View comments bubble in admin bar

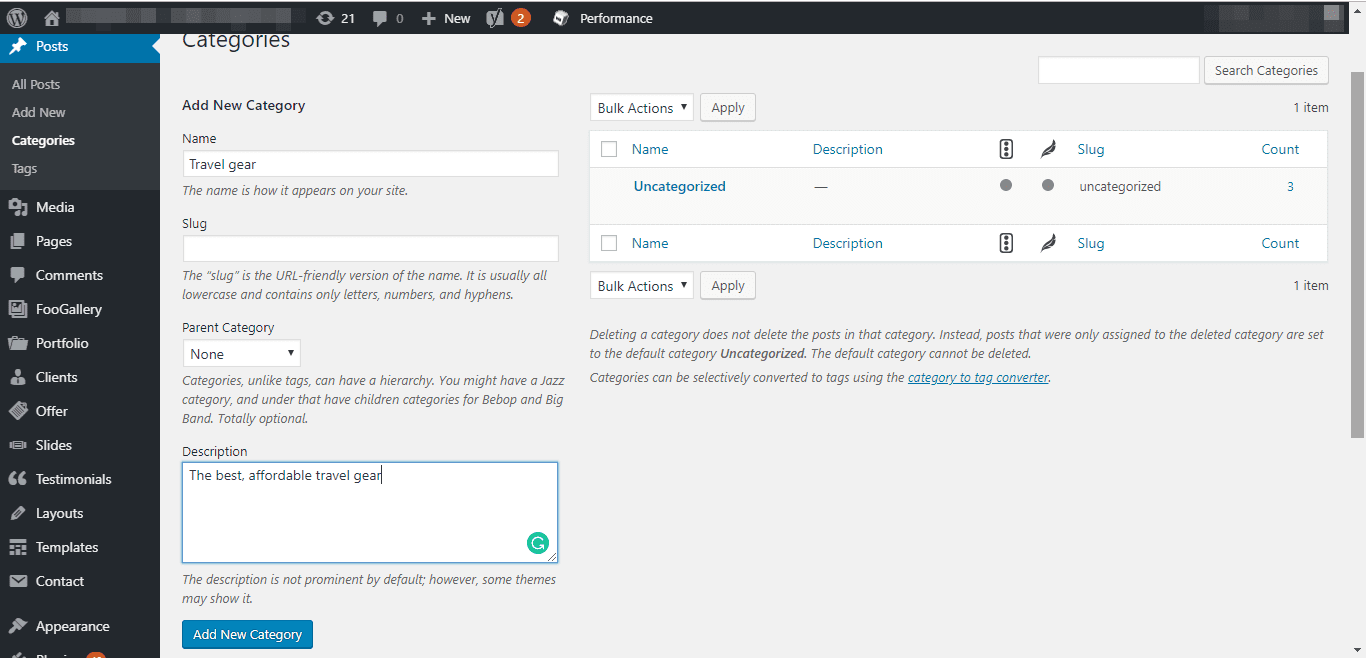click(380, 18)
